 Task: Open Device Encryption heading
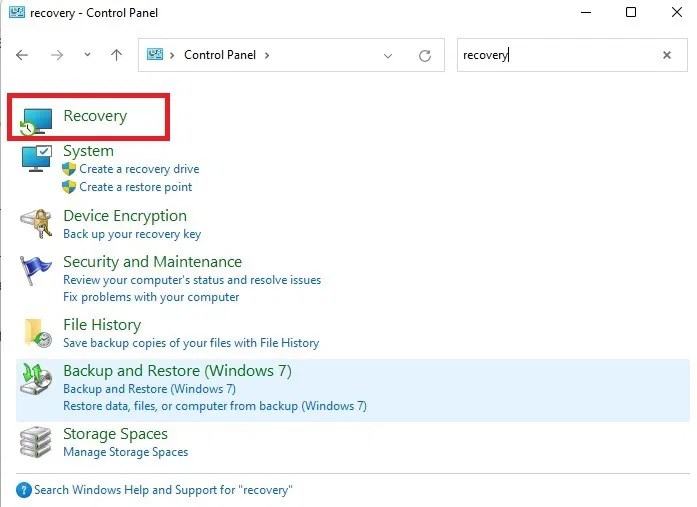click(x=125, y=216)
